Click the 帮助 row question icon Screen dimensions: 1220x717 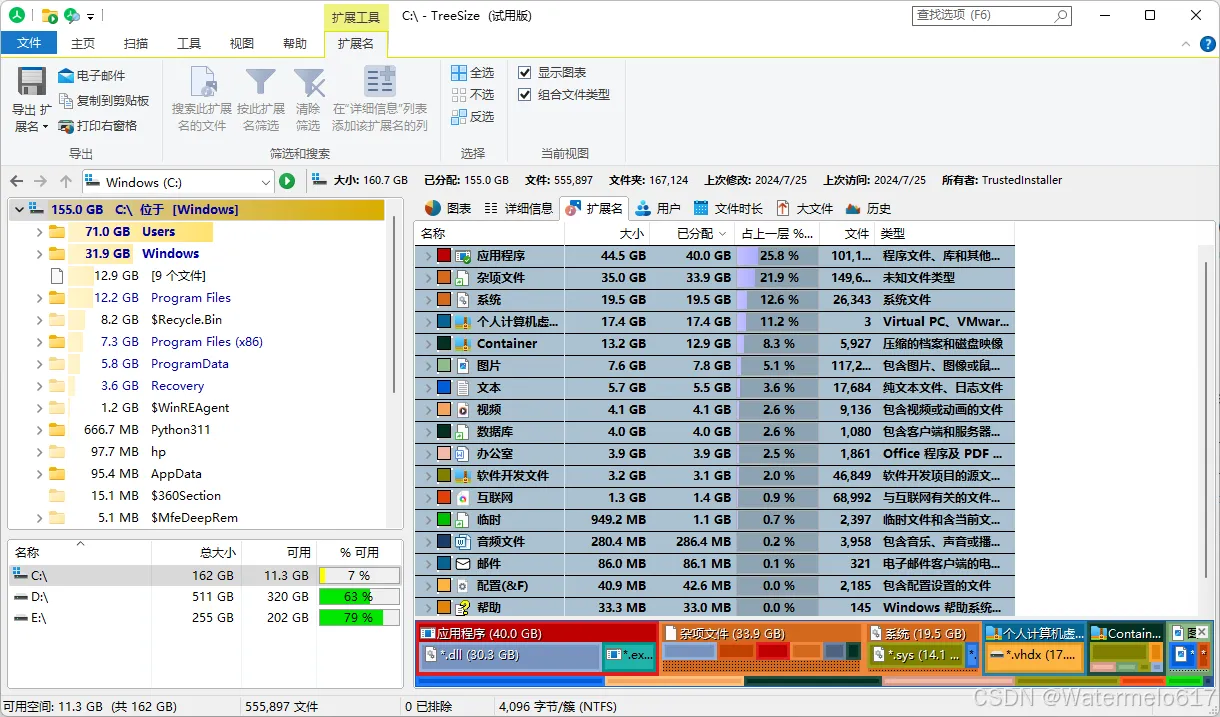tap(463, 608)
